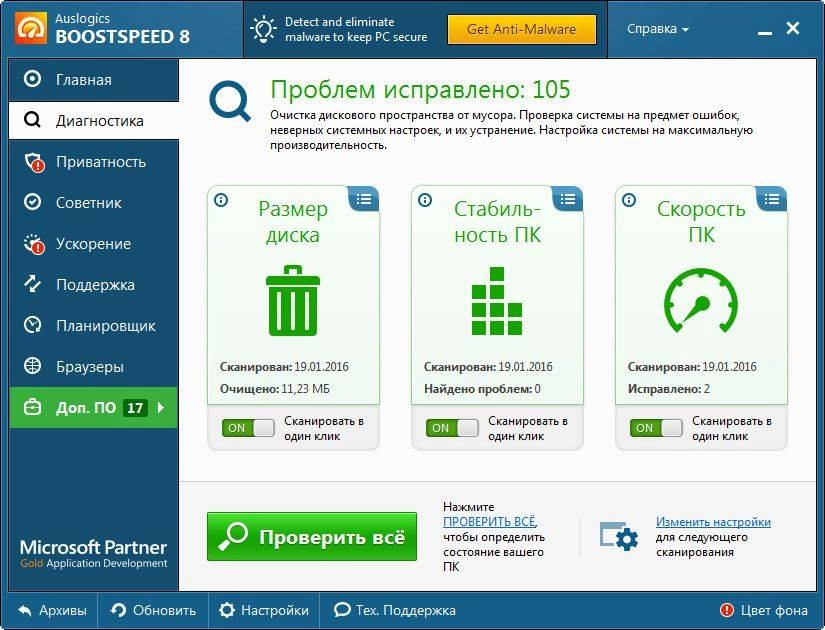
Task: Open the Ускорение section
Action: pos(94,244)
